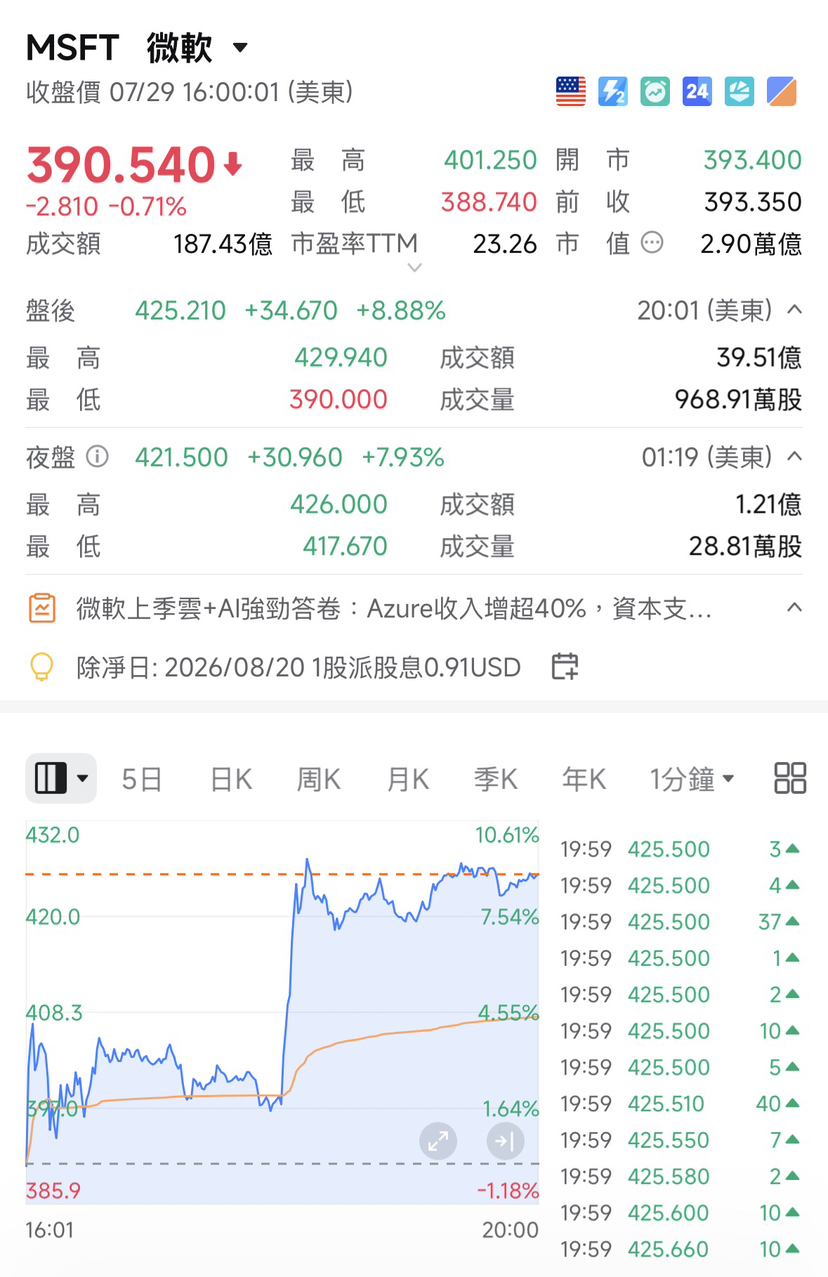Tap the blue-orange diagonal square icon

click(x=782, y=92)
